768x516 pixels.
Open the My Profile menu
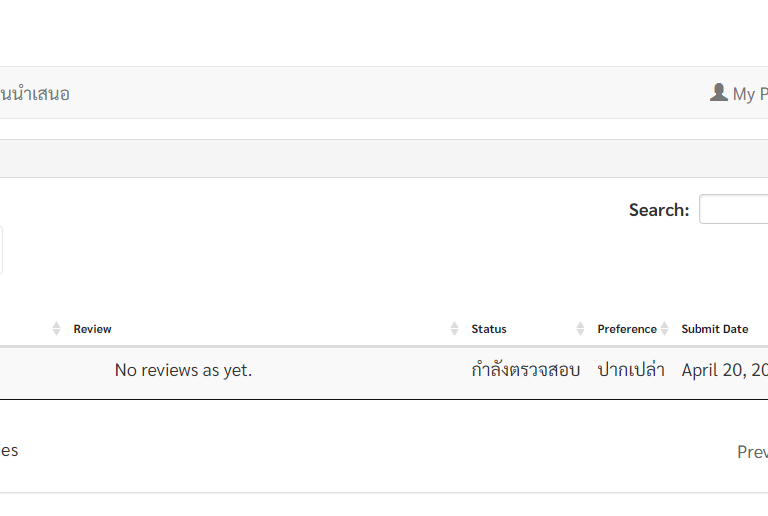(x=744, y=94)
